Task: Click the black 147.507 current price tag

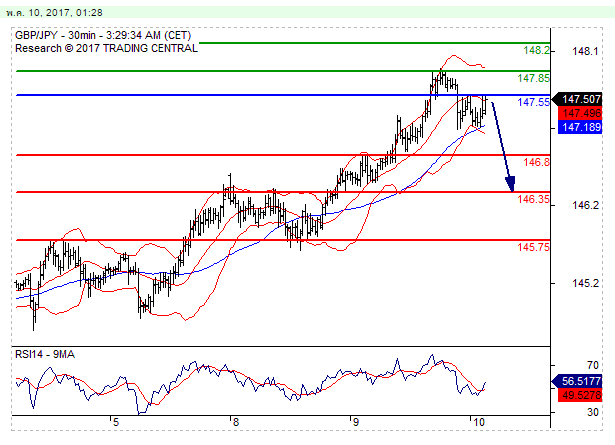Action: coord(580,99)
